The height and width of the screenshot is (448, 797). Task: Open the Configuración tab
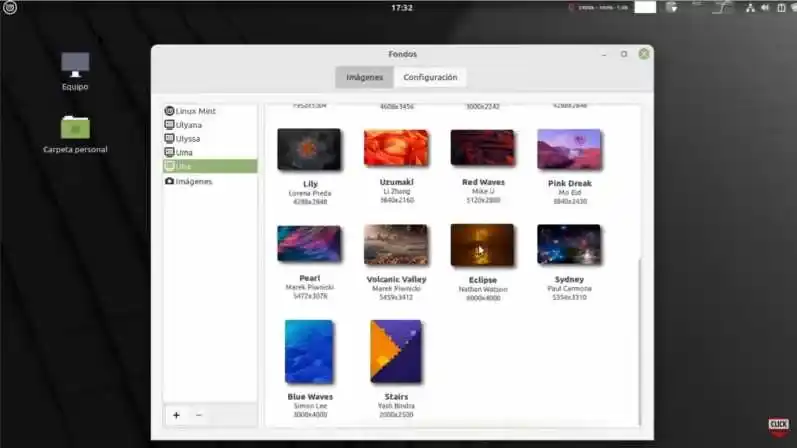pos(430,77)
